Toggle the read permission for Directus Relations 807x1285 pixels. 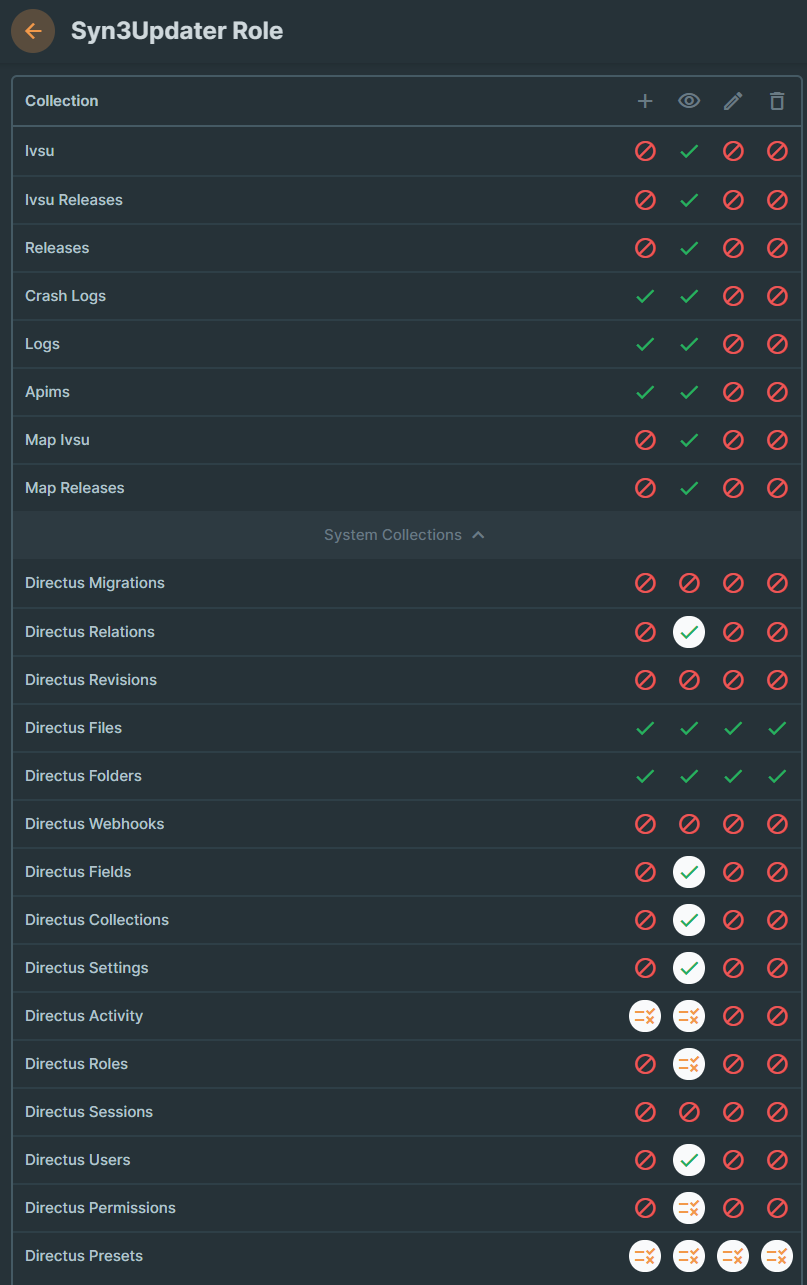[689, 632]
